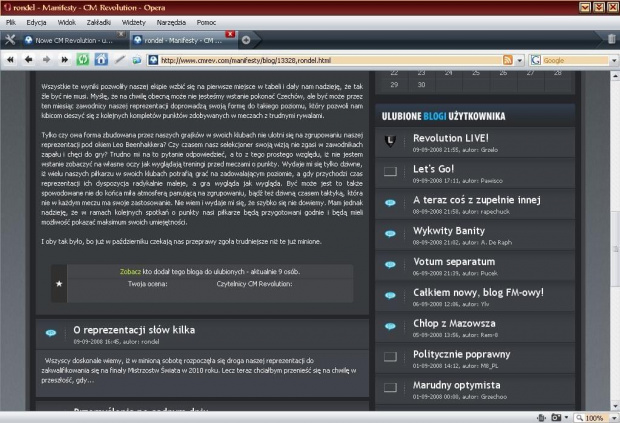Open Revolution LIVE! blog link

coord(451,138)
